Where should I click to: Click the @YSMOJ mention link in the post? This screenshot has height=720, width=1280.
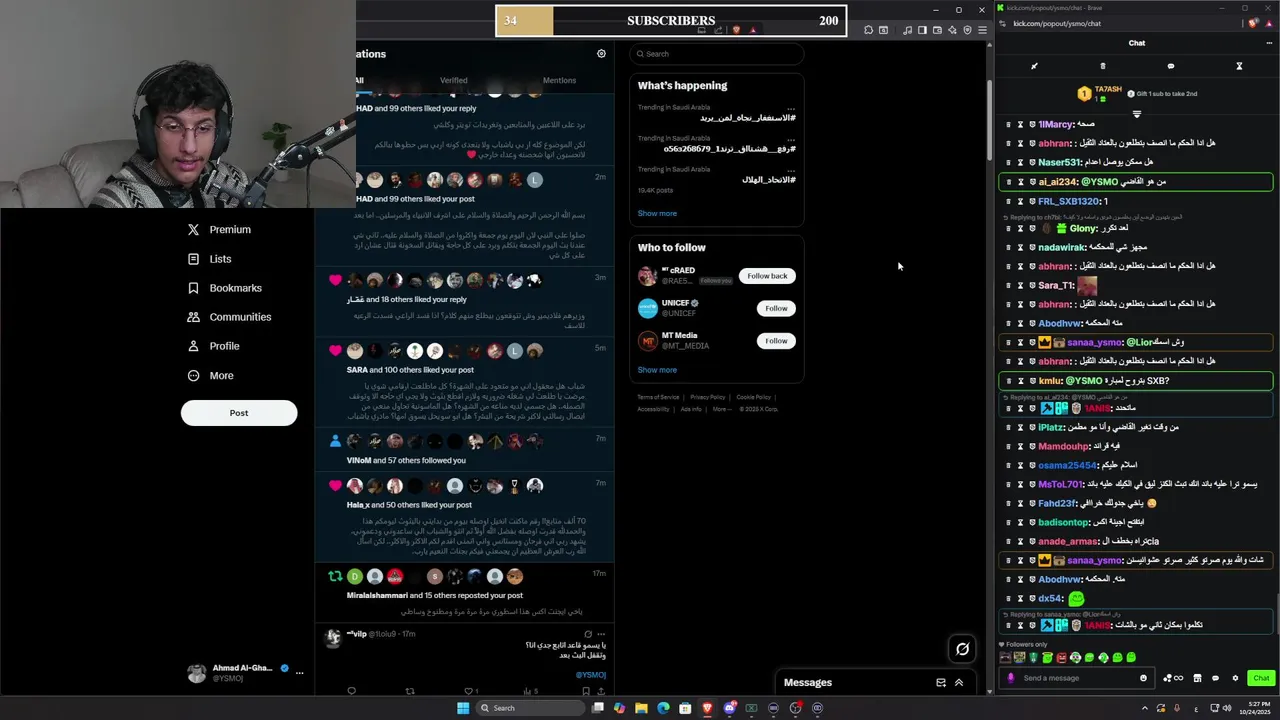[x=590, y=675]
